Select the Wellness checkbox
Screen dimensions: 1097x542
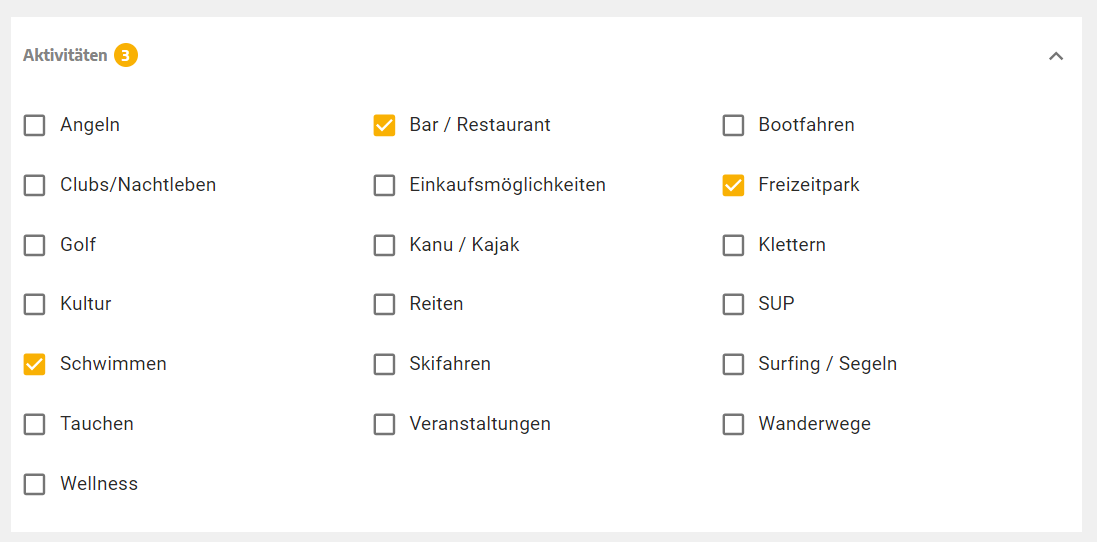click(x=35, y=484)
